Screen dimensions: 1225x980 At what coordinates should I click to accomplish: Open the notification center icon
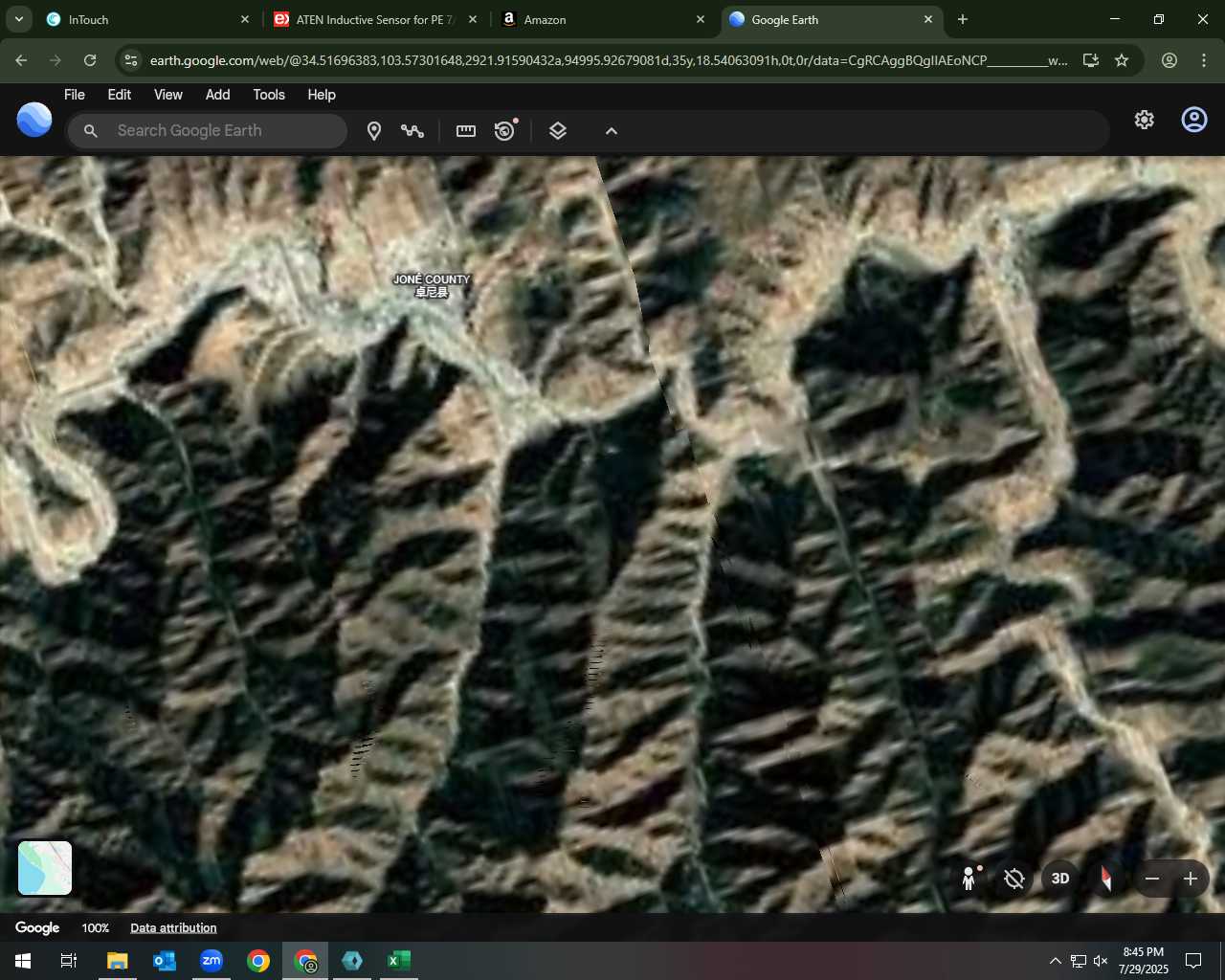pyautogui.click(x=1193, y=961)
